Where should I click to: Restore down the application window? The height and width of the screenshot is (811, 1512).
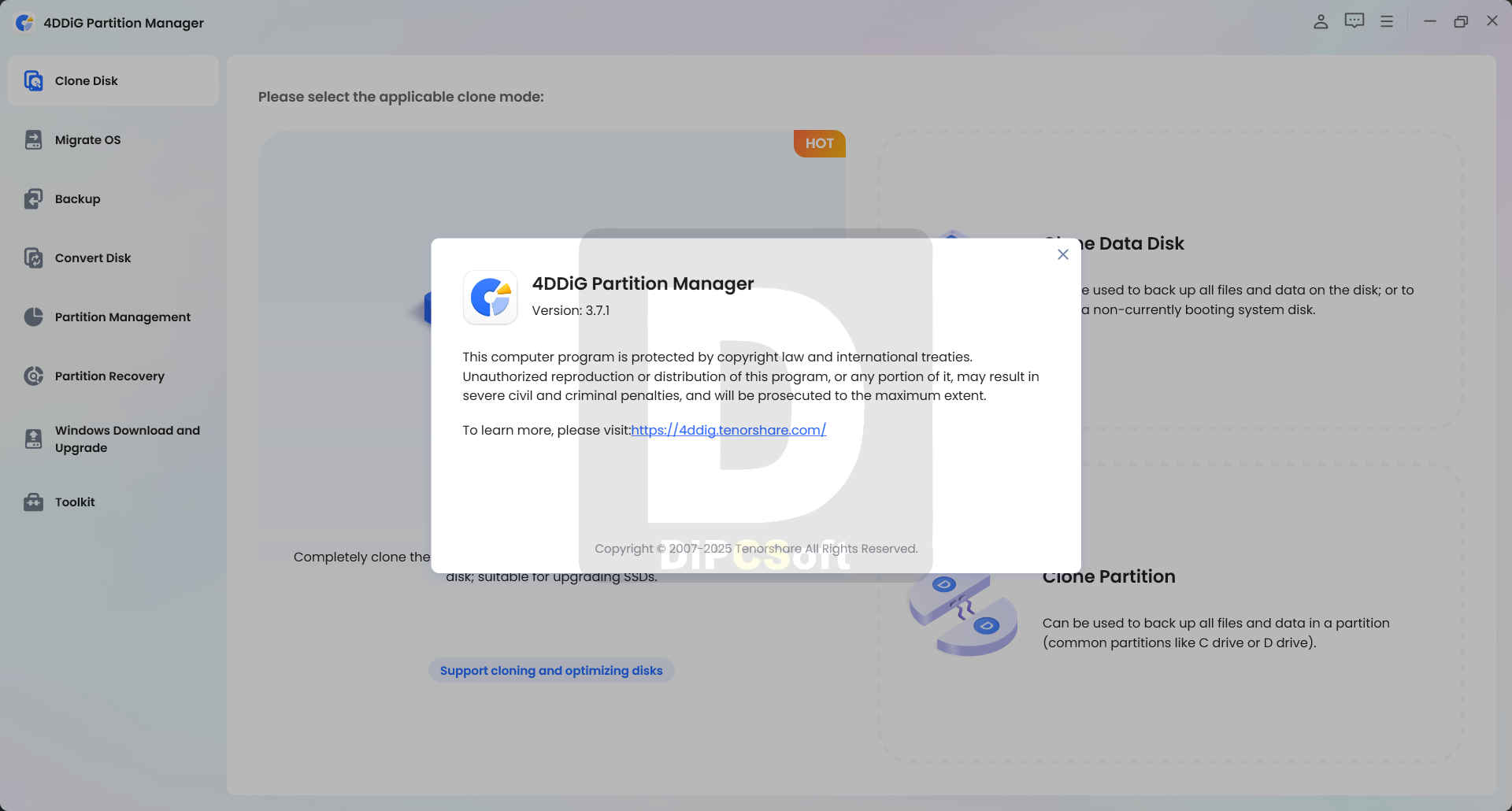[1461, 21]
